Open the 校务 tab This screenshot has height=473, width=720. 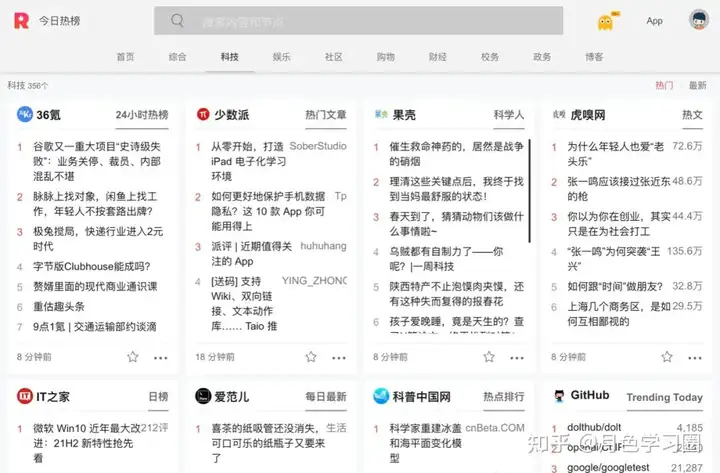pyautogui.click(x=490, y=57)
